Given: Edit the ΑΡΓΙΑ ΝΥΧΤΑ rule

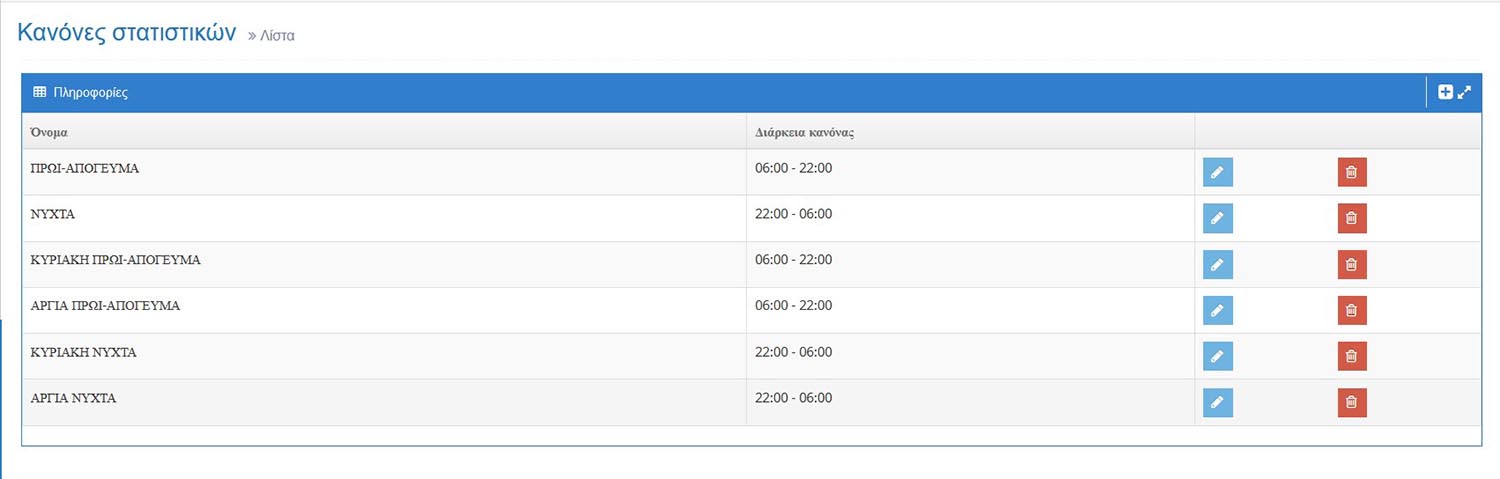Looking at the screenshot, I should coord(1217,402).
